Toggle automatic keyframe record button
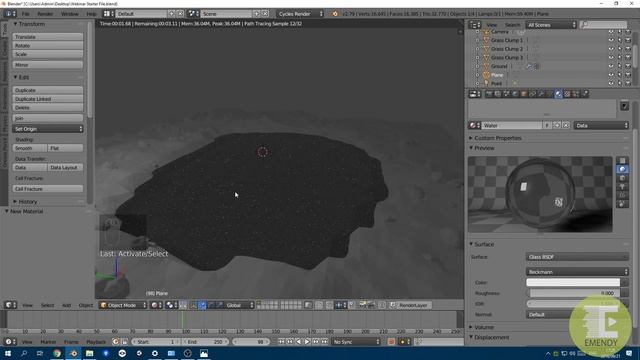 tap(391, 342)
